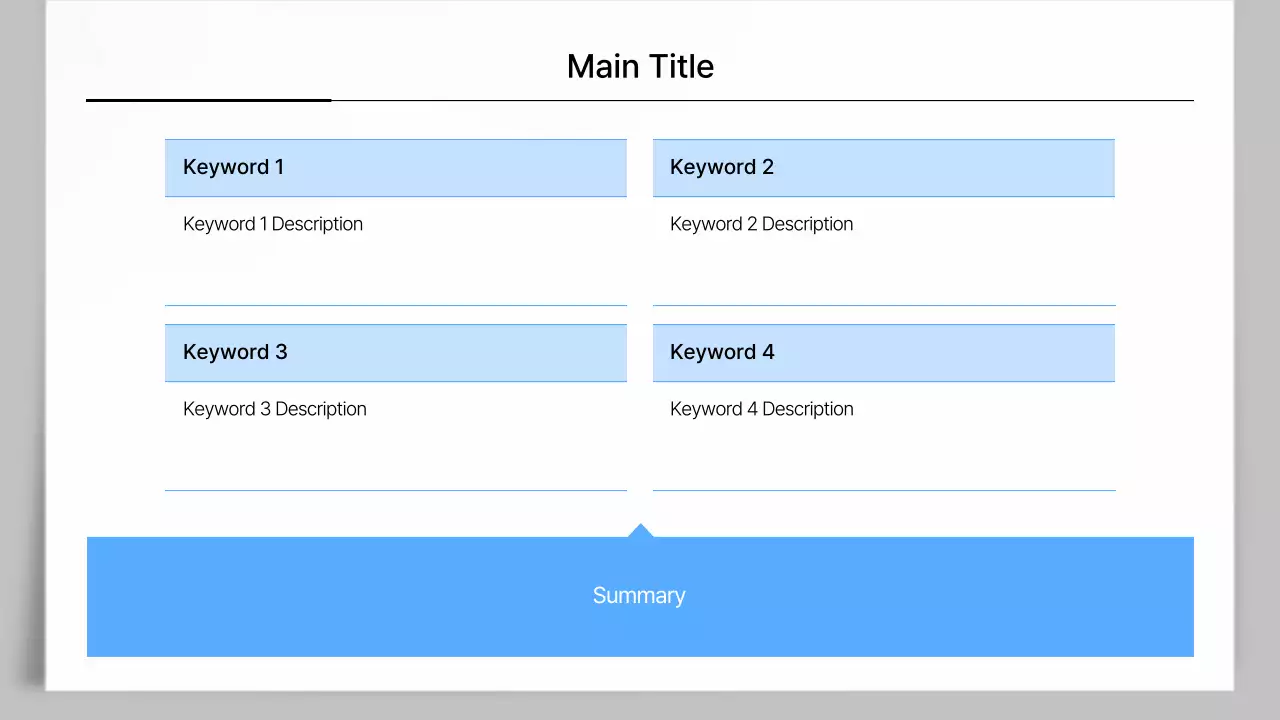Select the Keyword 1 heading
The image size is (1280, 720).
tap(233, 167)
